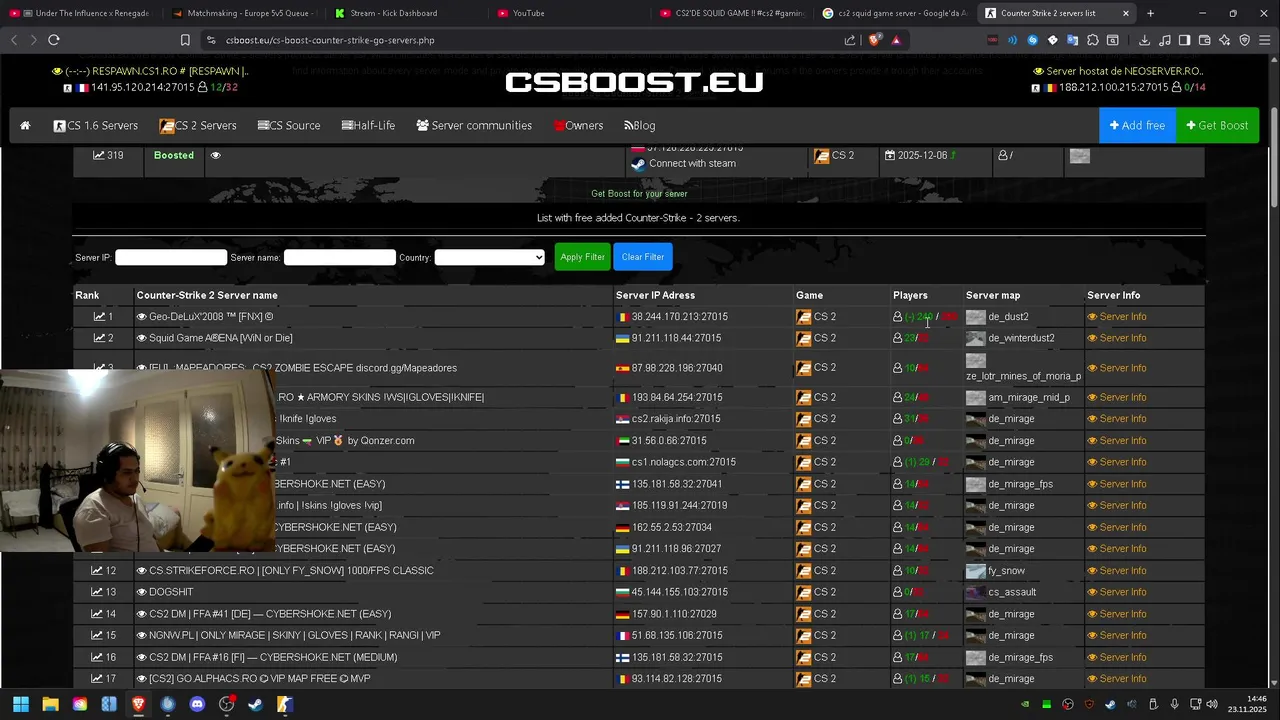
Task: Click eye icon of Geo-DeLuX 2008 server
Action: click(142, 317)
